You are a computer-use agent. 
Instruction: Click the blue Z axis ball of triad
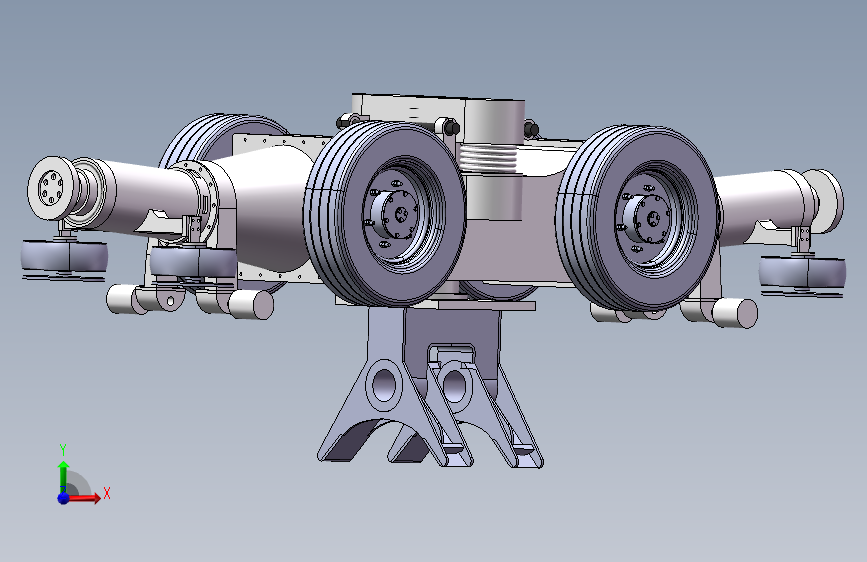(x=63, y=498)
